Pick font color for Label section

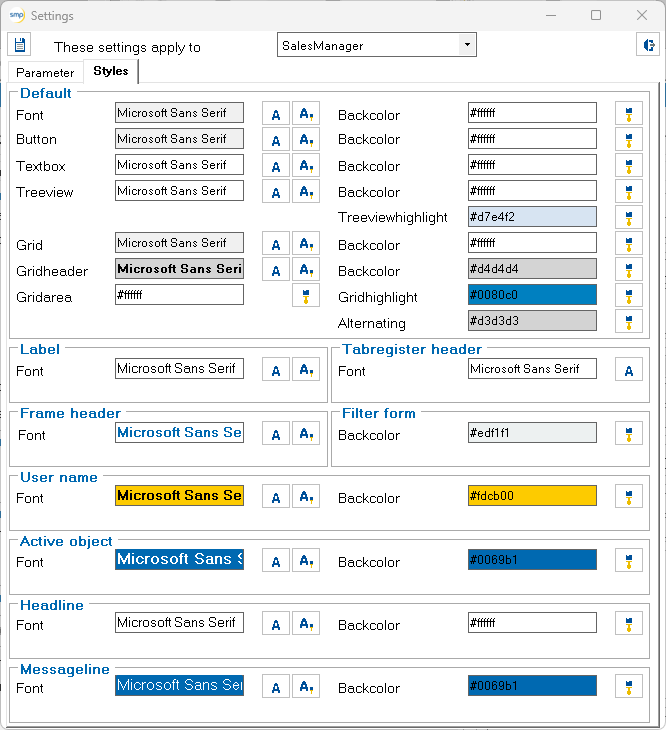click(x=306, y=370)
